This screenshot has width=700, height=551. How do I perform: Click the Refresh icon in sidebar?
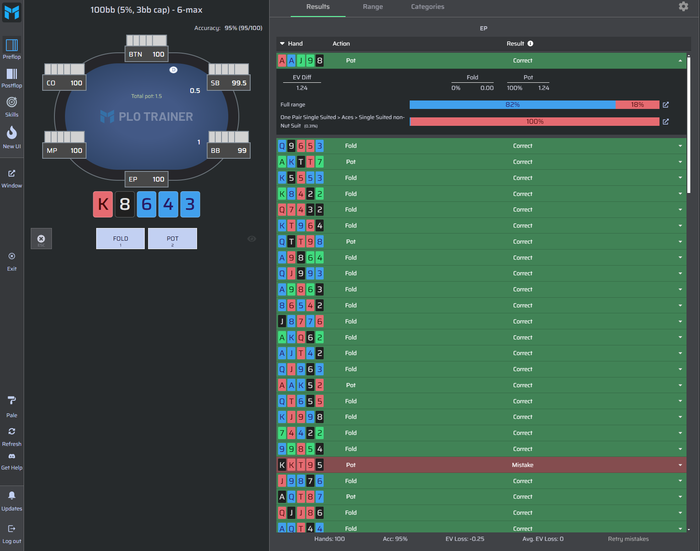(12, 431)
